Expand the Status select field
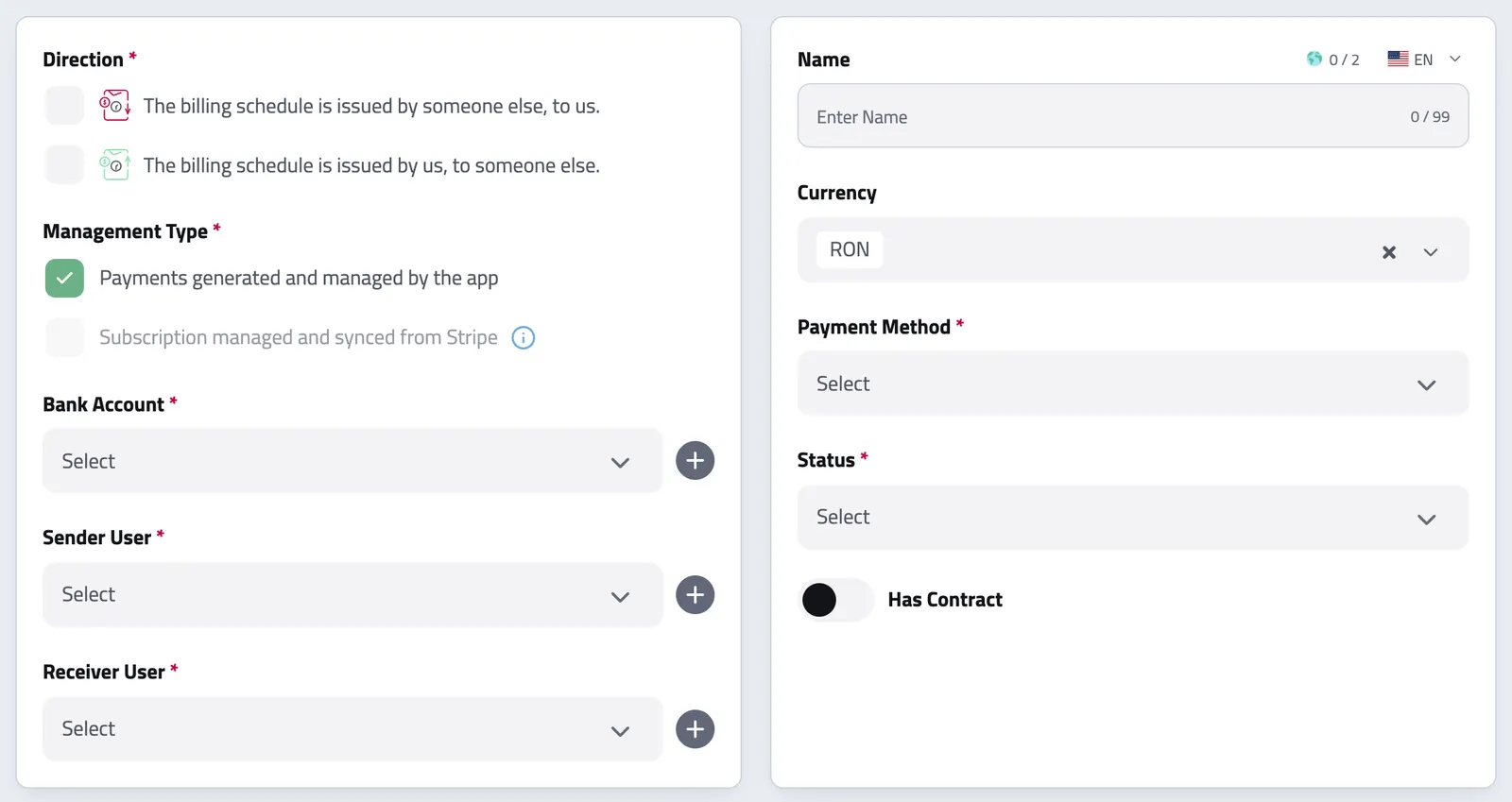 tap(1133, 518)
